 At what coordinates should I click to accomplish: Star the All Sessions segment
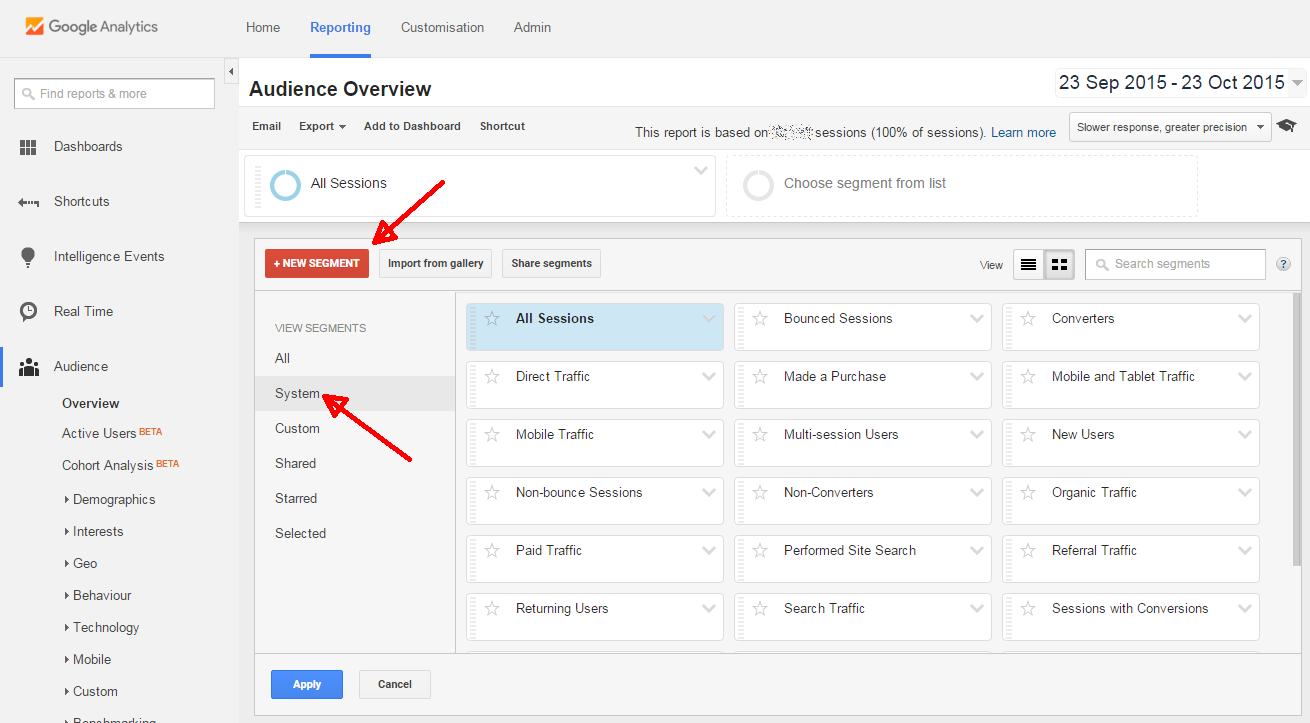[491, 319]
